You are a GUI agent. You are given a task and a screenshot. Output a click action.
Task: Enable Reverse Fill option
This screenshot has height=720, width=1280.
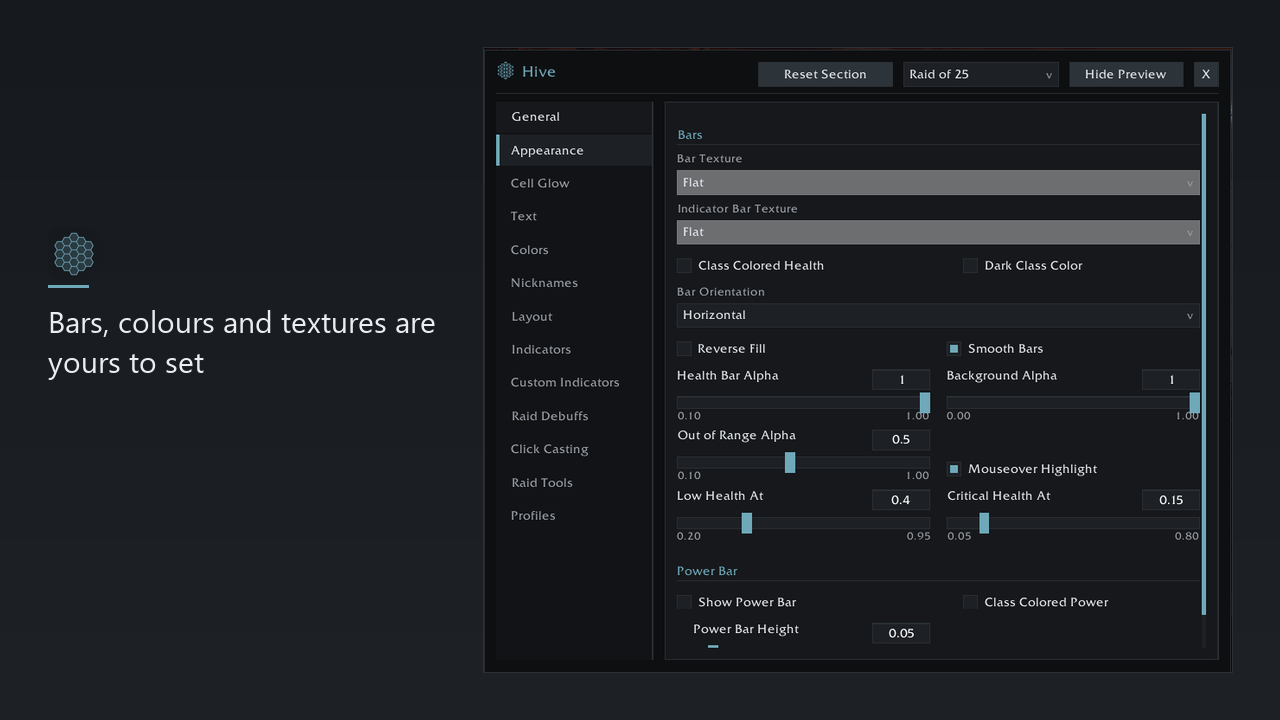pos(684,348)
